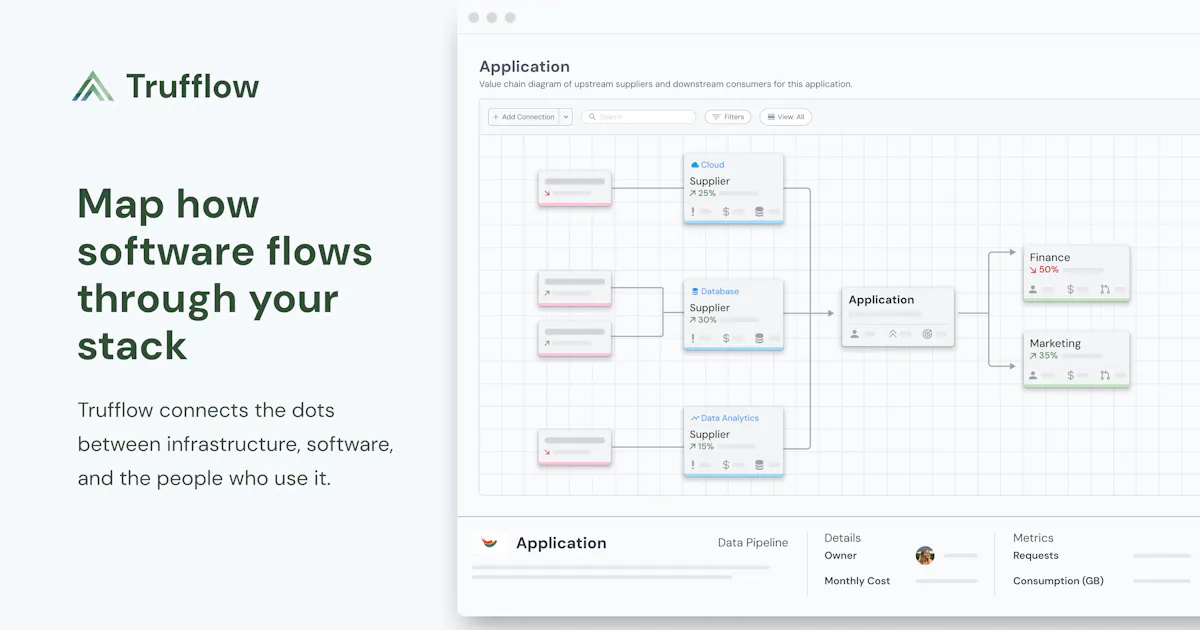This screenshot has height=630, width=1200.
Task: Click the Search input field
Action: click(x=638, y=117)
